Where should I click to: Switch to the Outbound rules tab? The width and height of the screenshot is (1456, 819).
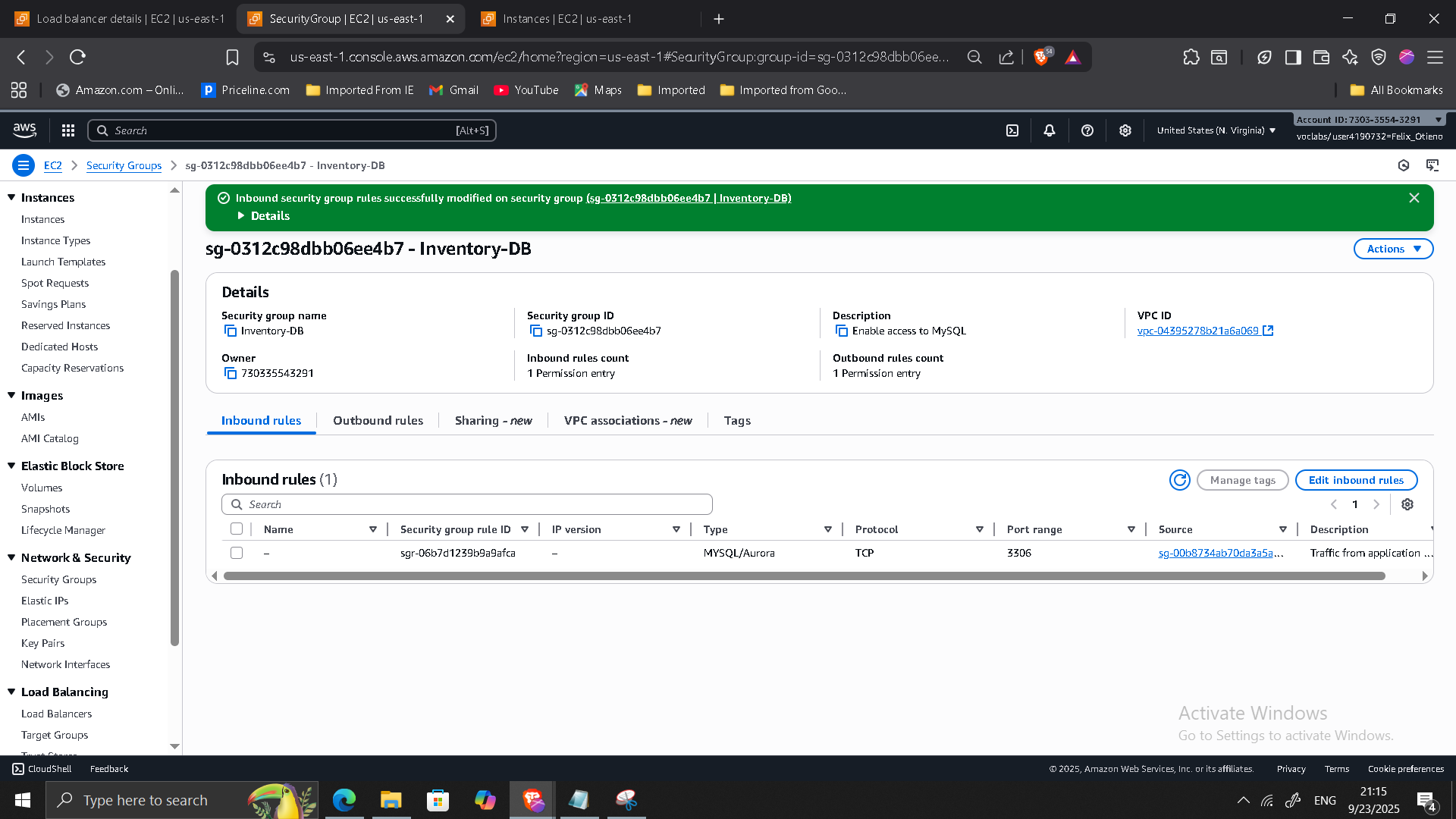(378, 421)
